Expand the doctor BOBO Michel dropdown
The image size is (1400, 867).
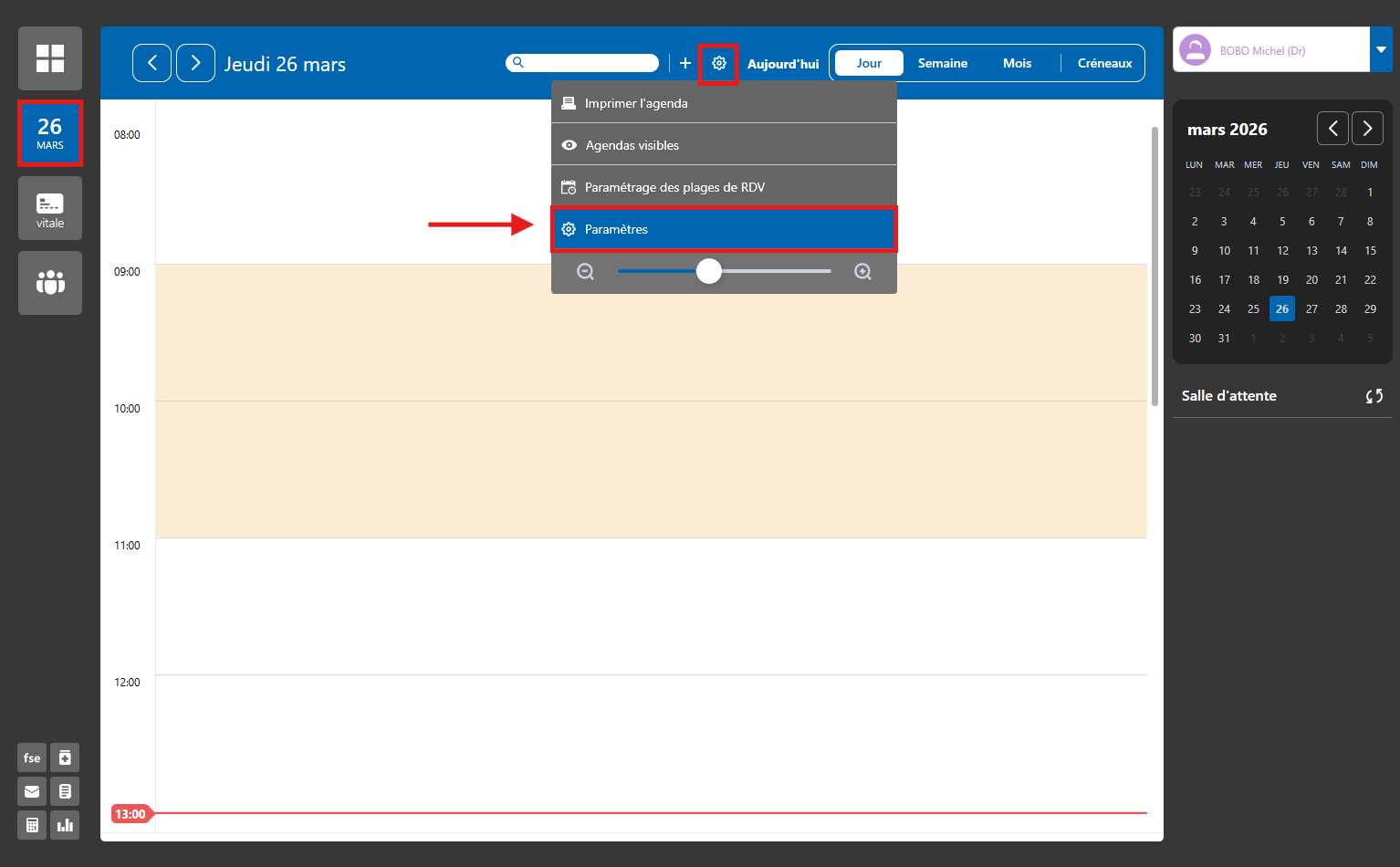(x=1381, y=49)
